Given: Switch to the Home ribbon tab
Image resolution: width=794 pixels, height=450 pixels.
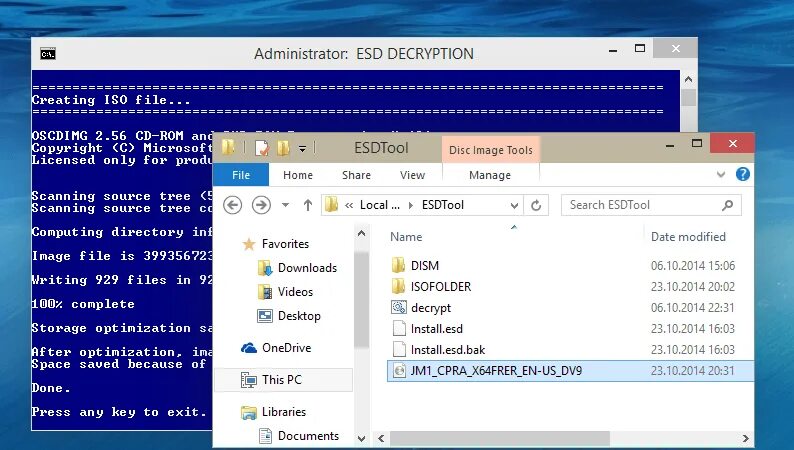Looking at the screenshot, I should (x=298, y=175).
